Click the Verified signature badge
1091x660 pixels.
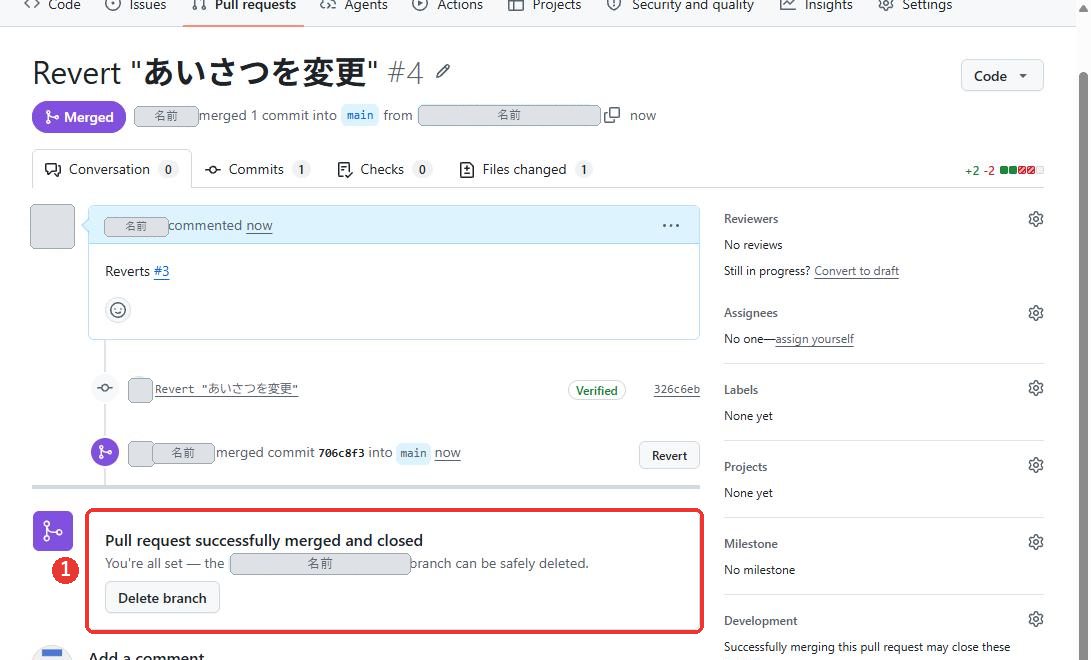(596, 390)
